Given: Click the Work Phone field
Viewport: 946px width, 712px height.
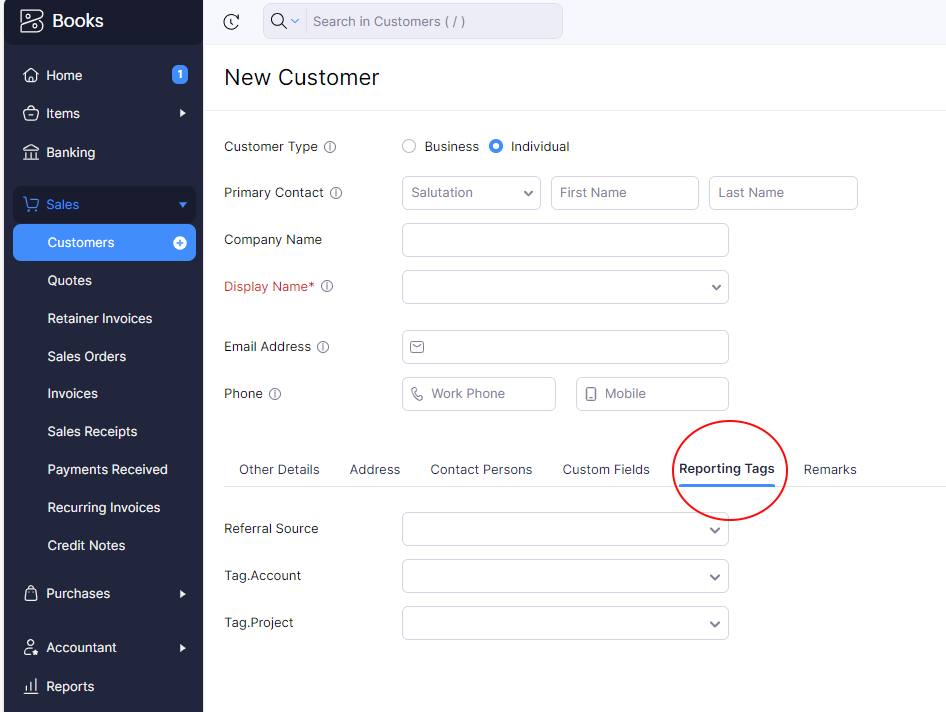Looking at the screenshot, I should point(479,394).
